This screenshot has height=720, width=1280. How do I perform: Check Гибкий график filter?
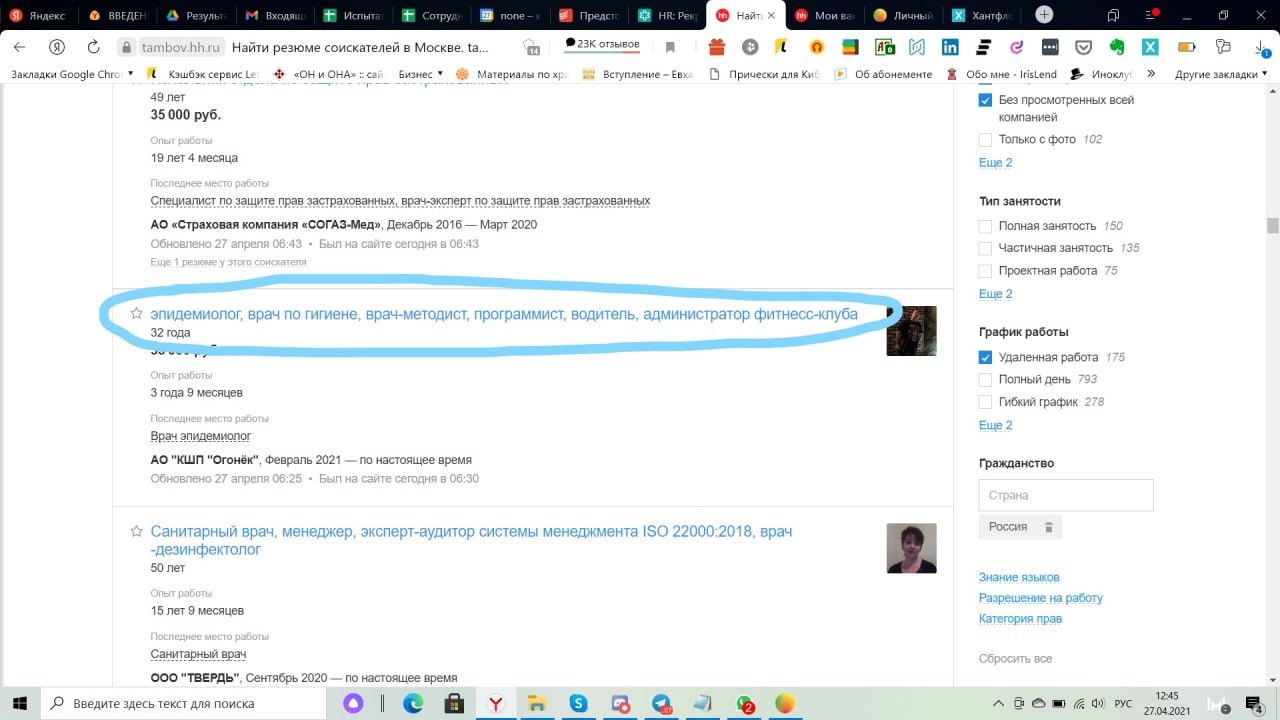point(985,402)
